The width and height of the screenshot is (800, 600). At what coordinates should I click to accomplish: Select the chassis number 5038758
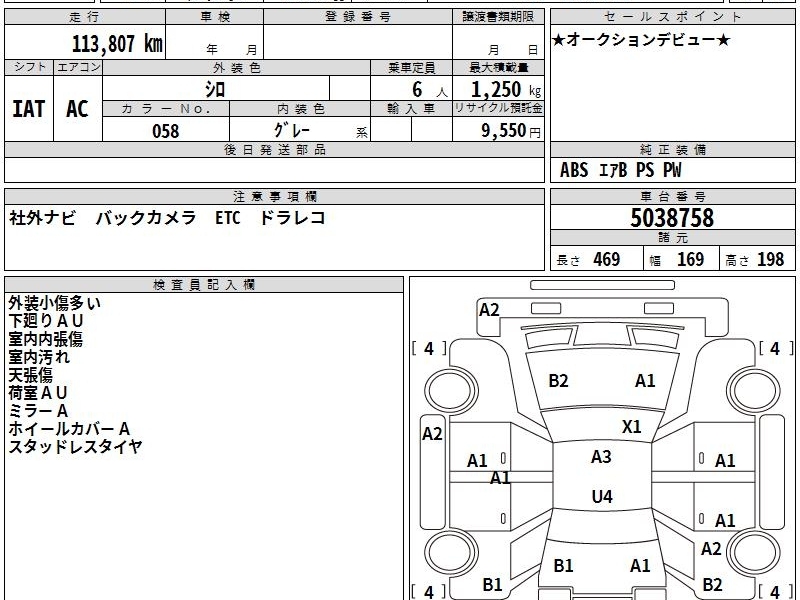[x=672, y=218]
